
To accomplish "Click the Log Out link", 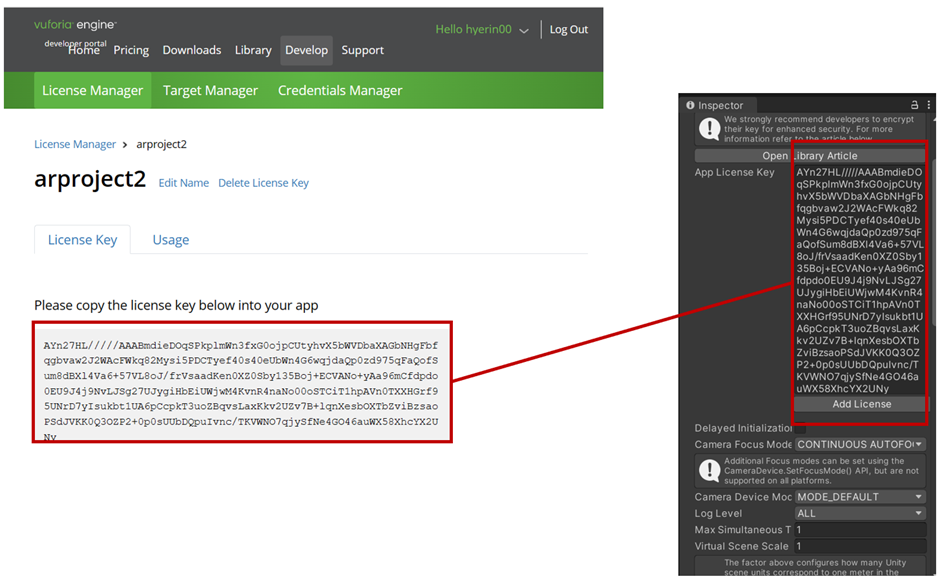I will pyautogui.click(x=568, y=29).
